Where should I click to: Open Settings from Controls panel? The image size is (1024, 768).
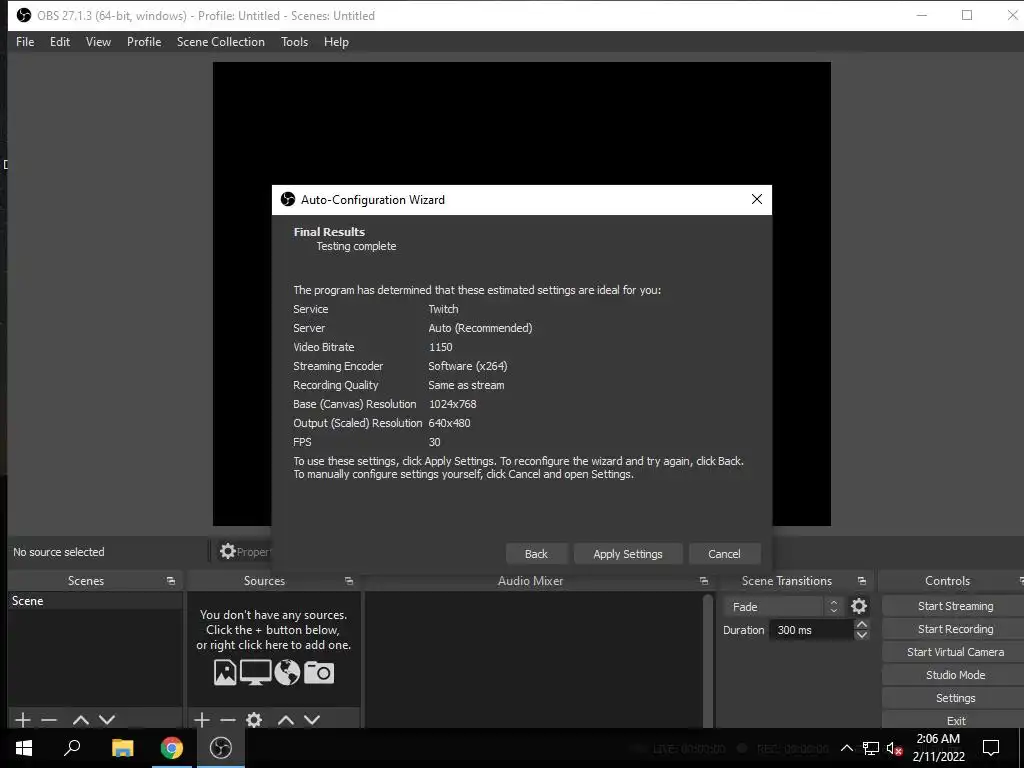955,697
